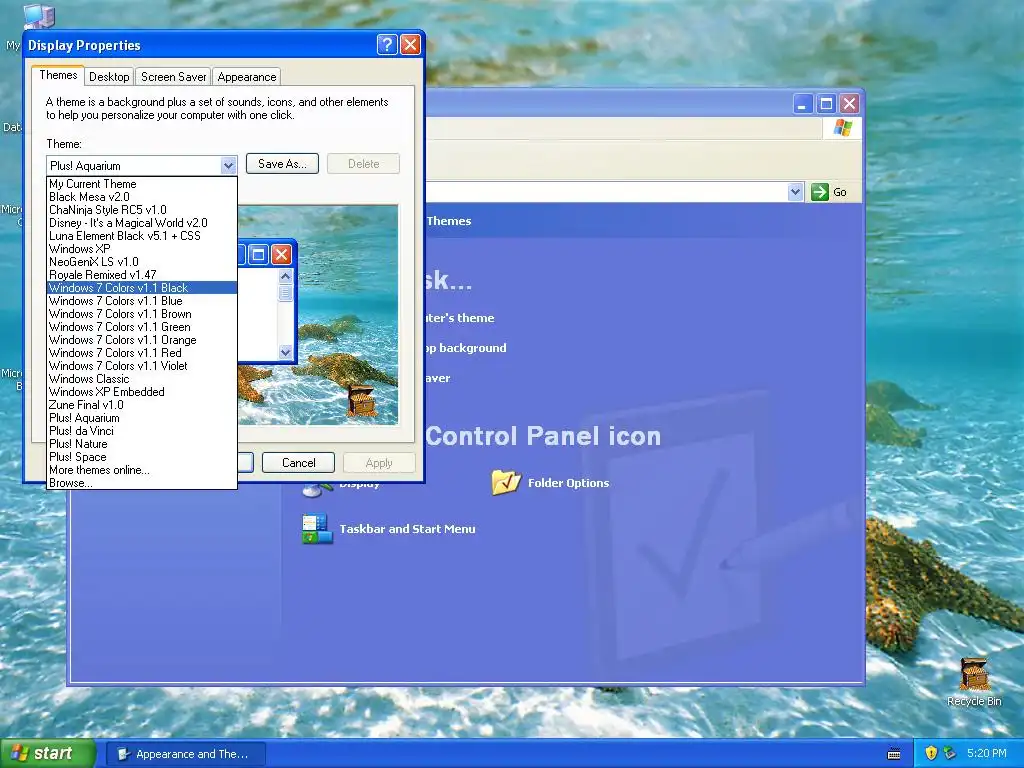
Task: Select Plus! Nature theme
Action: (x=142, y=444)
